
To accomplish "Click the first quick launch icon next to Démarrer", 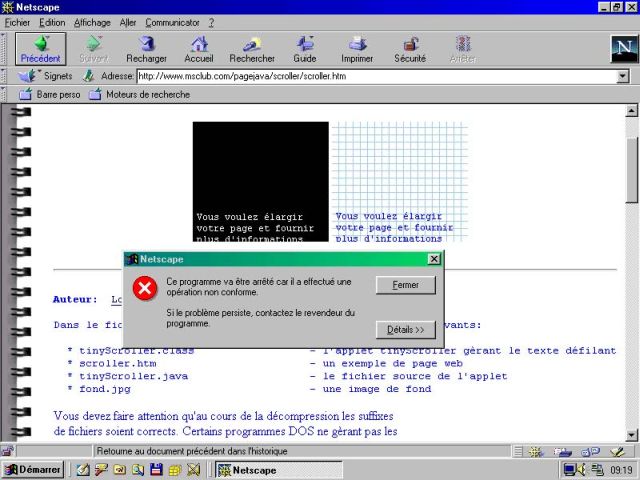I will click(83, 469).
